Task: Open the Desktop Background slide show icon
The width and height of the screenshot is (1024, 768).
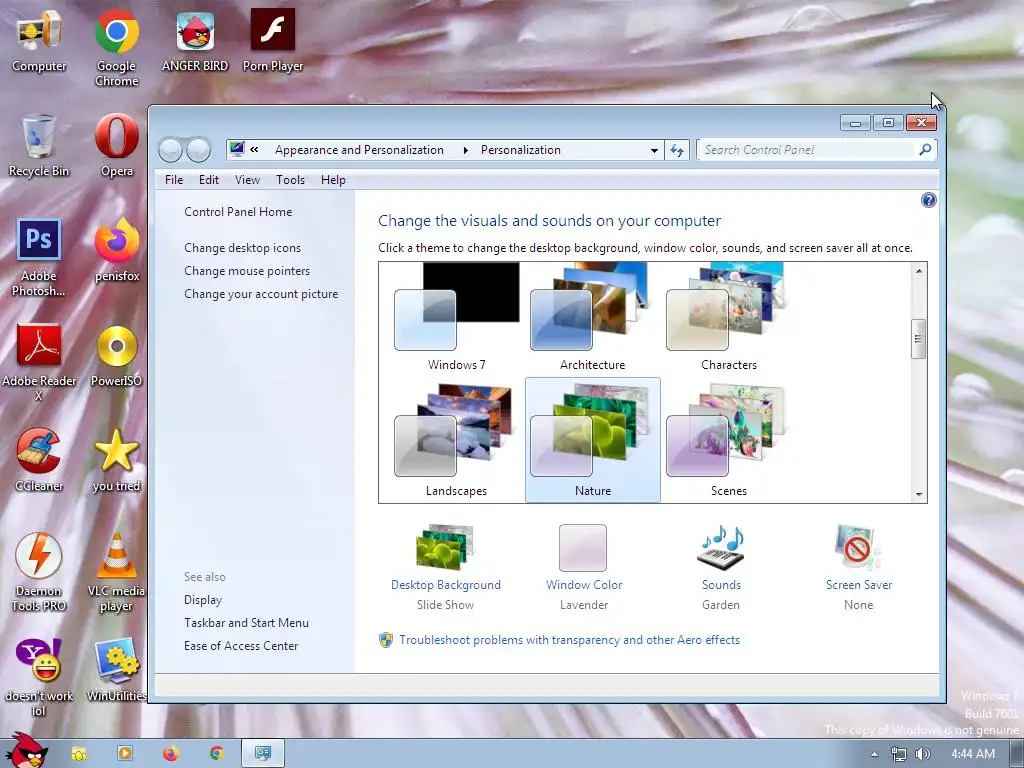Action: (445, 548)
